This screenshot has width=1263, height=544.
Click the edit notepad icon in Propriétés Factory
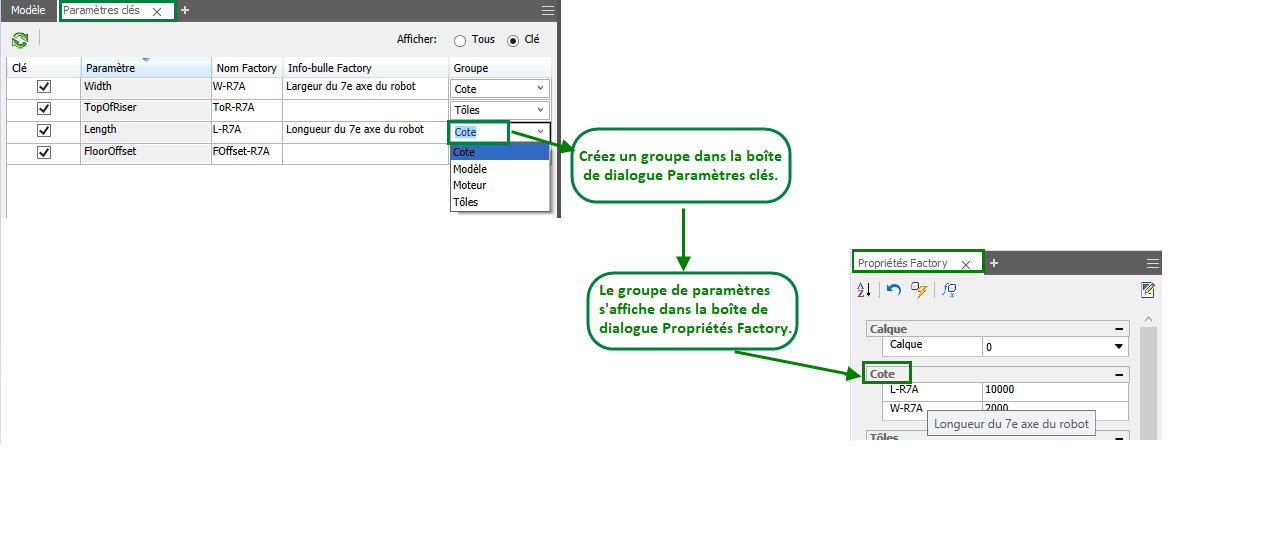click(1148, 289)
